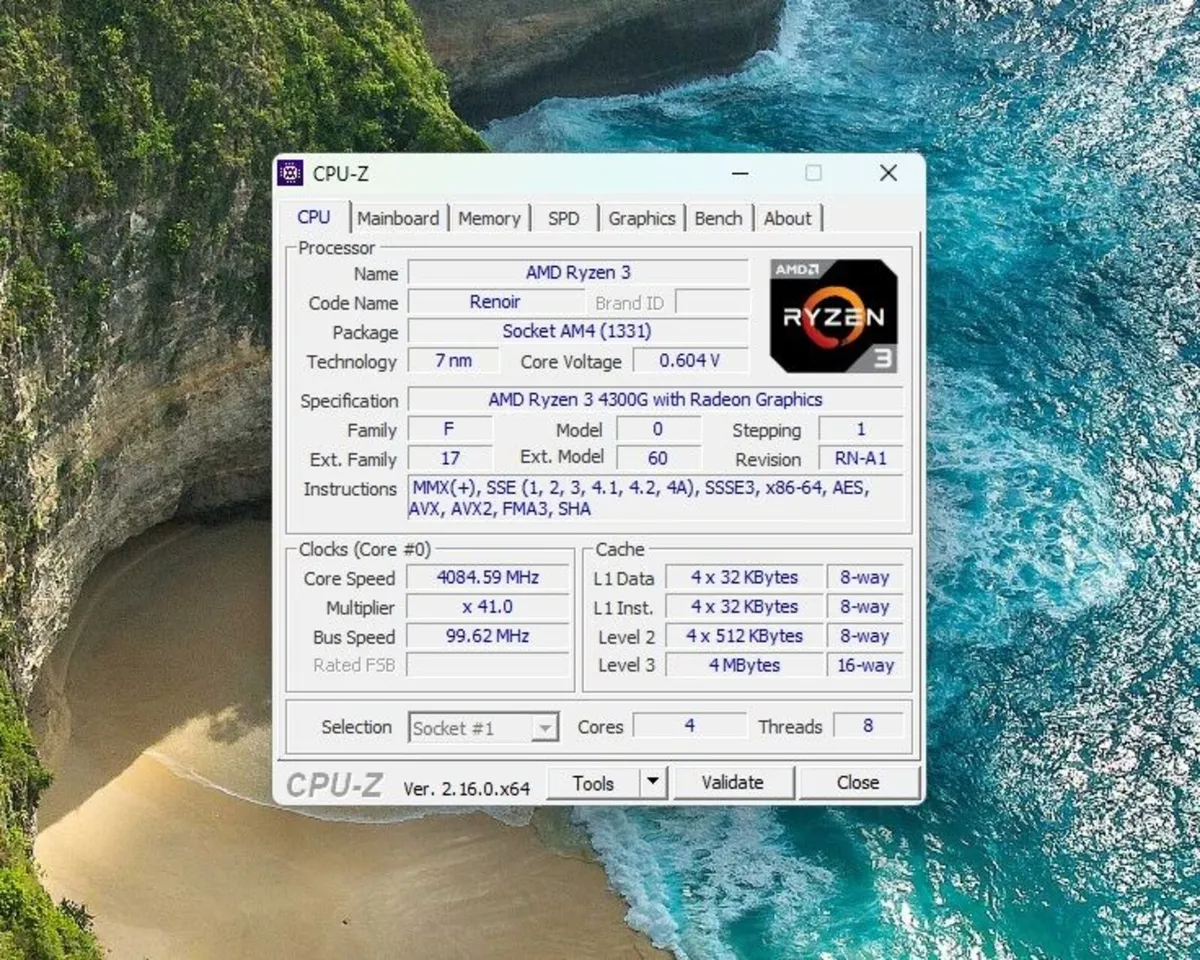Click the Bus Speed value 99.62 MHz
The image size is (1200, 960).
click(488, 636)
